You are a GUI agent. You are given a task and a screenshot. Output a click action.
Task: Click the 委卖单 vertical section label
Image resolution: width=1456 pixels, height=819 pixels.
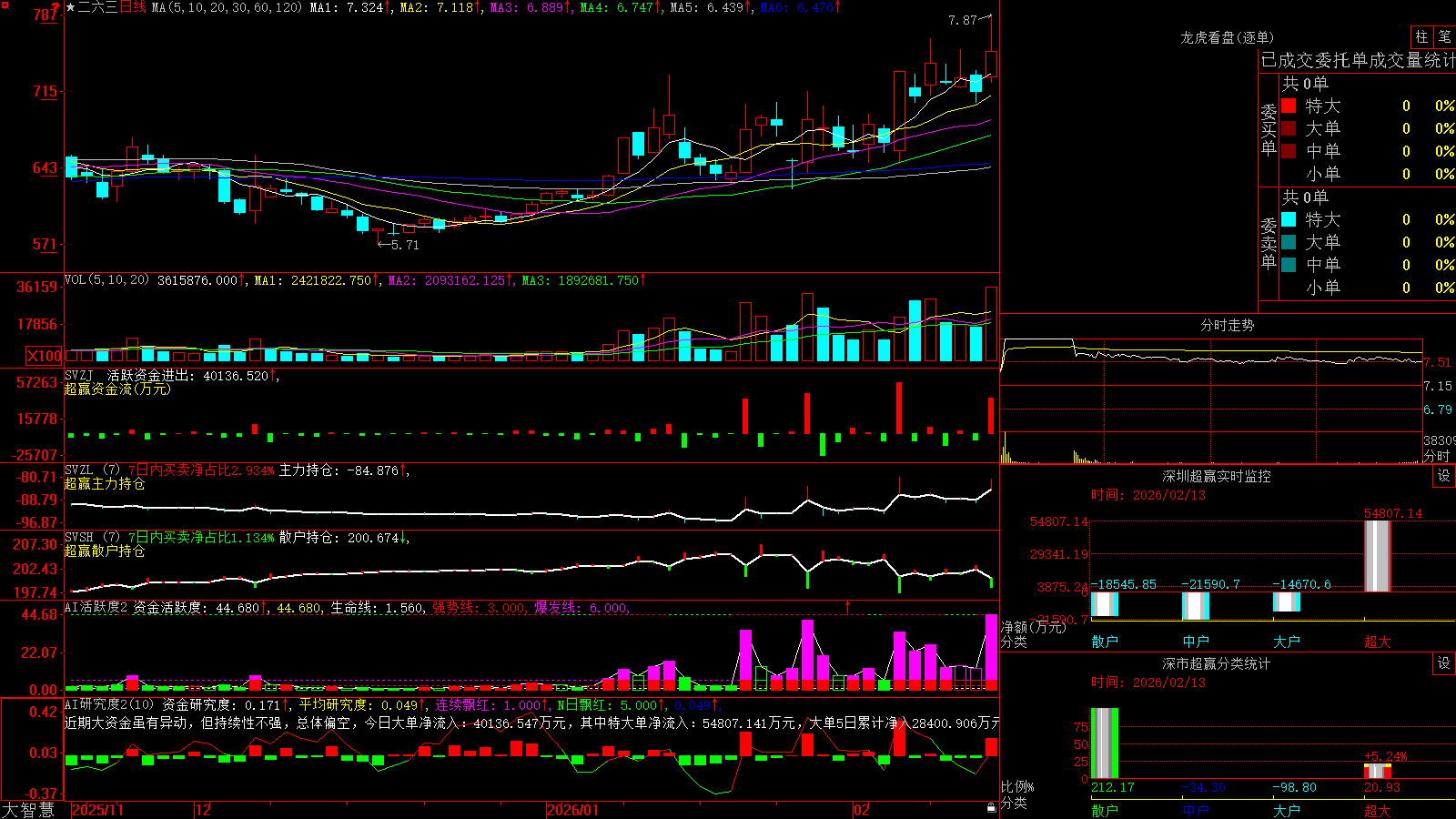pos(1269,243)
